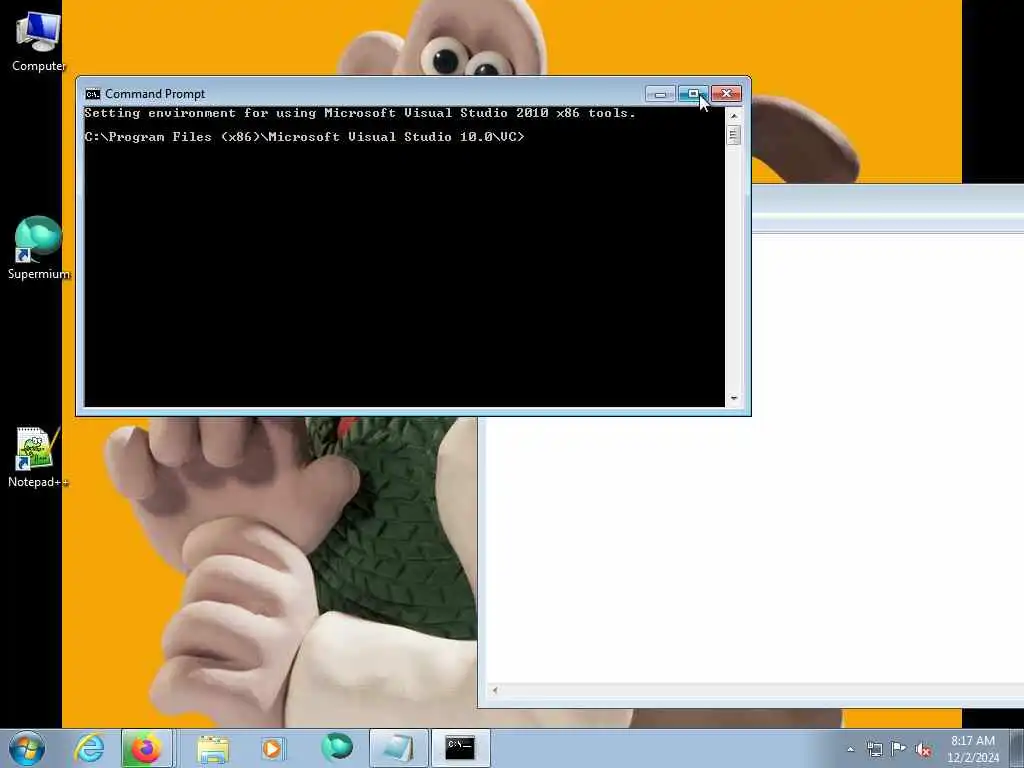Launch the Supermium desktop shortcut
This screenshot has height=768, width=1024.
click(38, 248)
